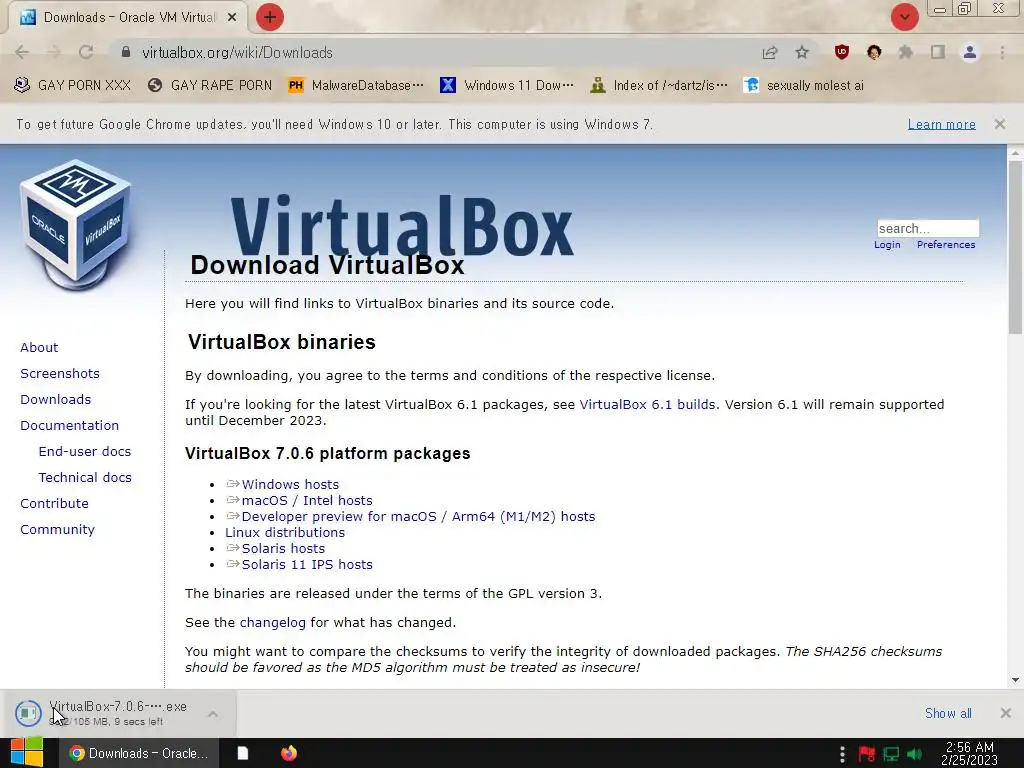Open a new tab with the red plus button

click(x=270, y=17)
